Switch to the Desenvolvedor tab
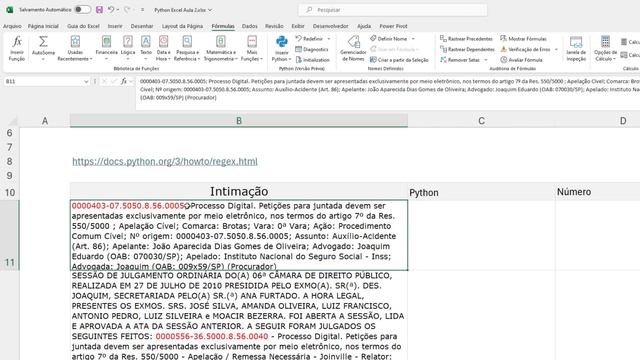 point(331,26)
